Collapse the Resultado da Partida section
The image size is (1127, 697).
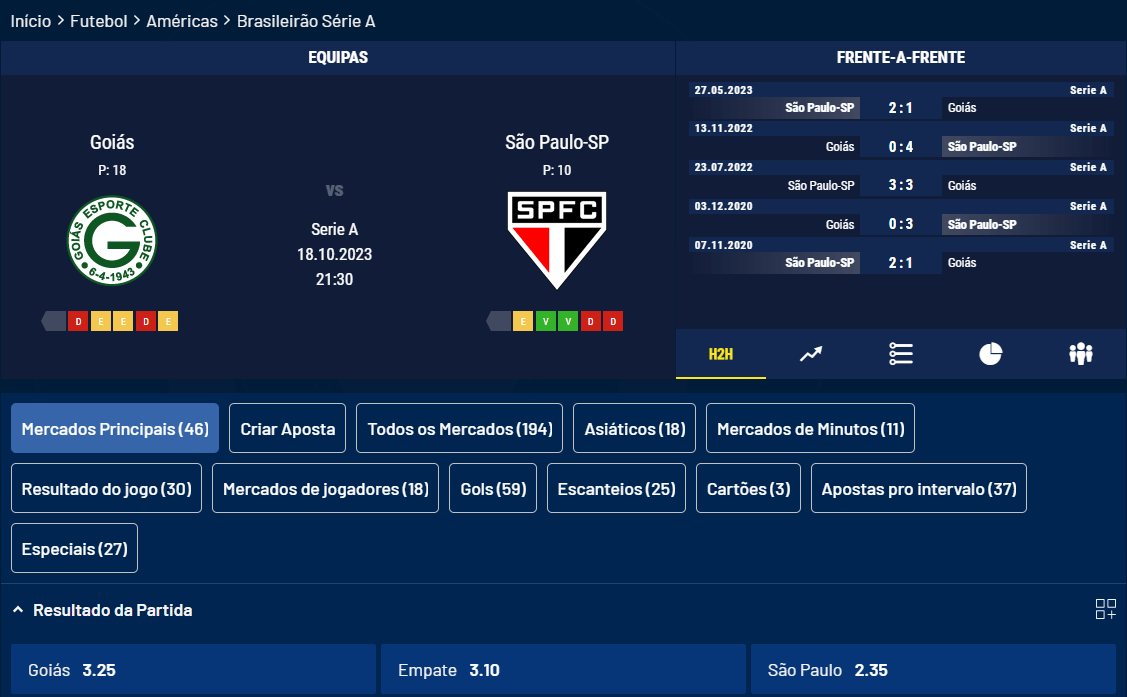(18, 610)
